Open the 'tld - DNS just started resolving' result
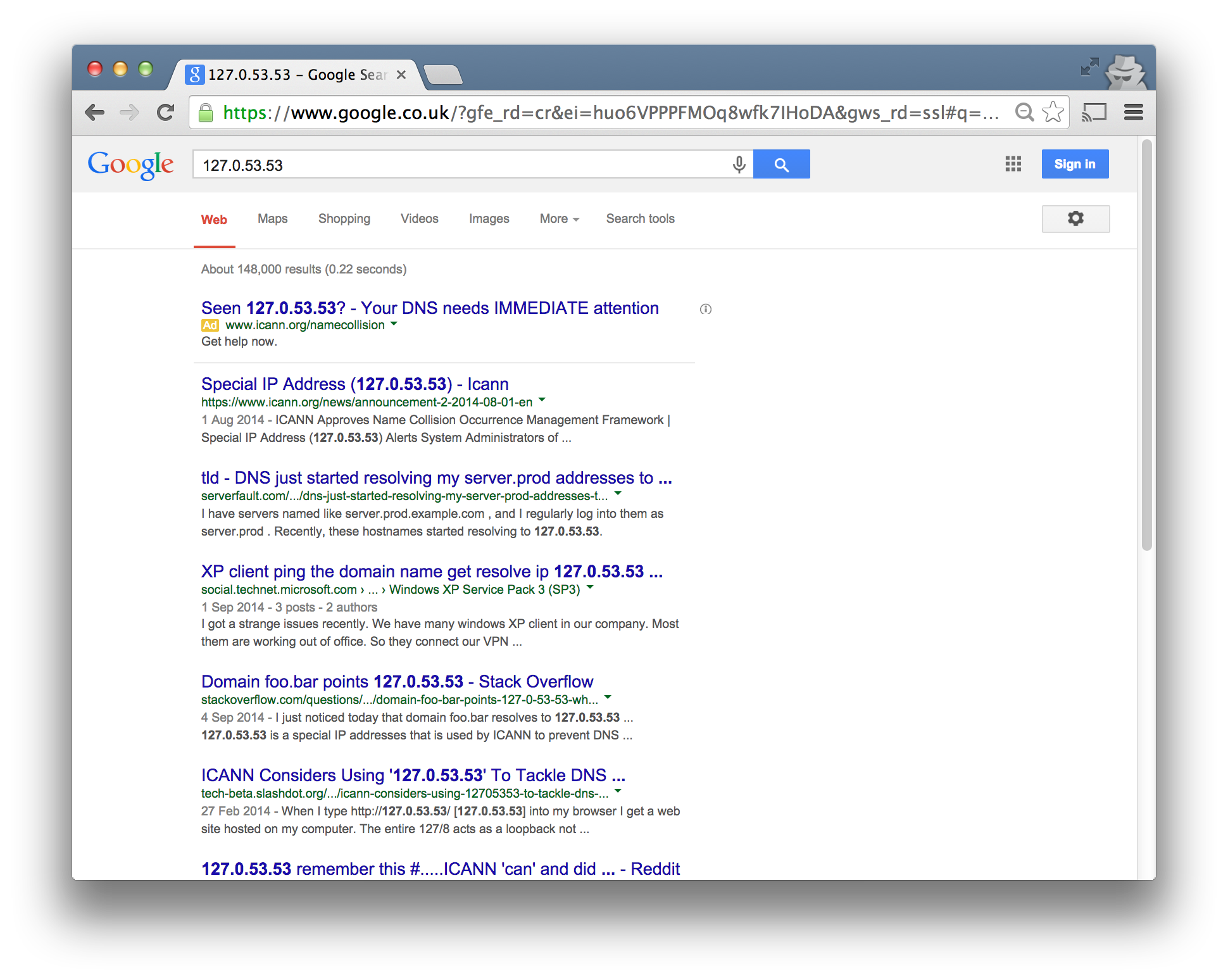 click(x=437, y=478)
